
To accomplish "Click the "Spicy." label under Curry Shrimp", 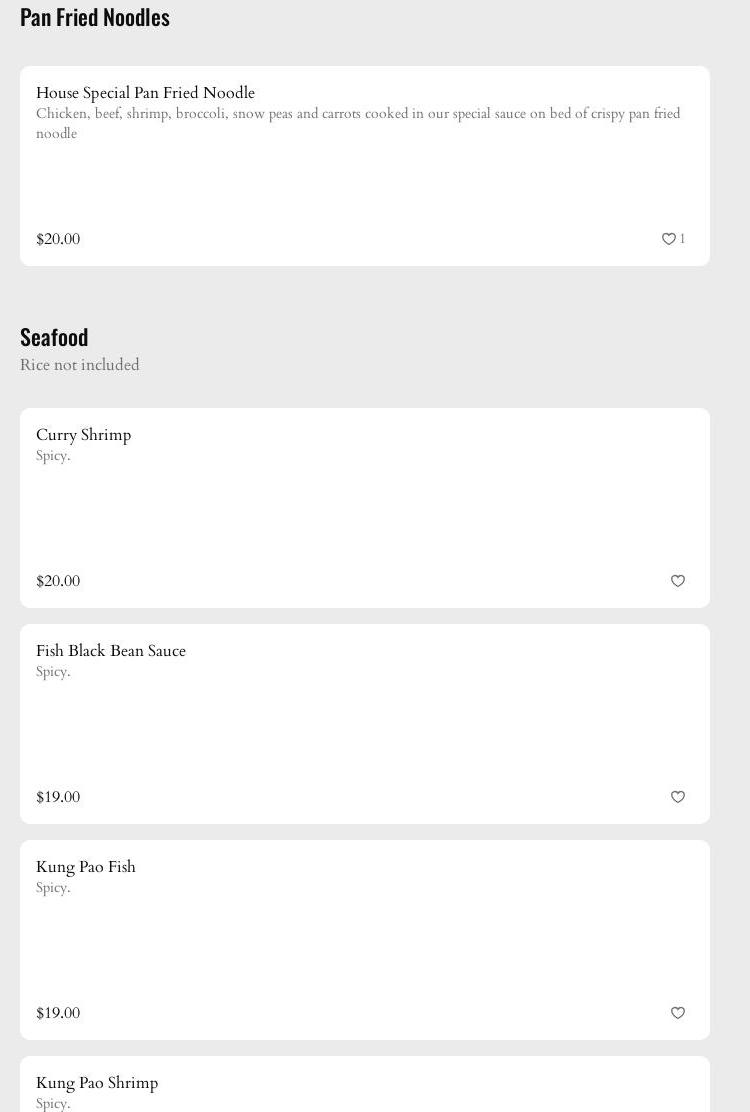I will tap(53, 456).
